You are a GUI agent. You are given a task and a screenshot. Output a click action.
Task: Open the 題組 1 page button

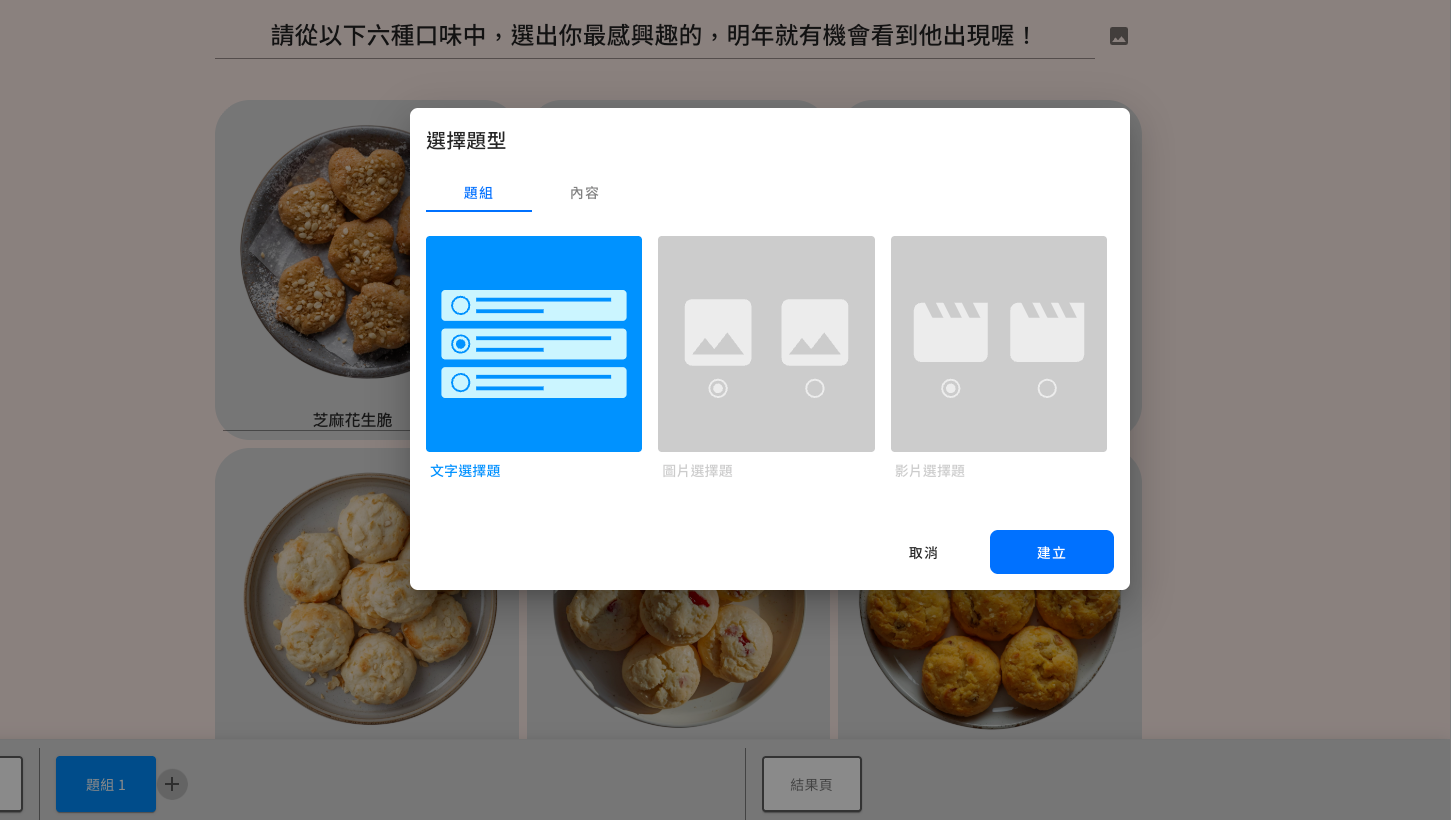tap(106, 784)
